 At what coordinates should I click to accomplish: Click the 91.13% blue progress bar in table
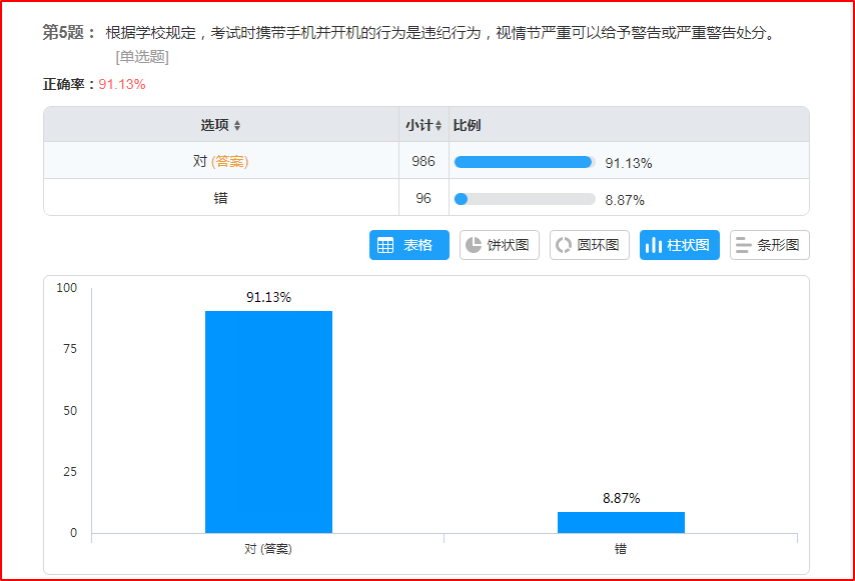[x=523, y=162]
